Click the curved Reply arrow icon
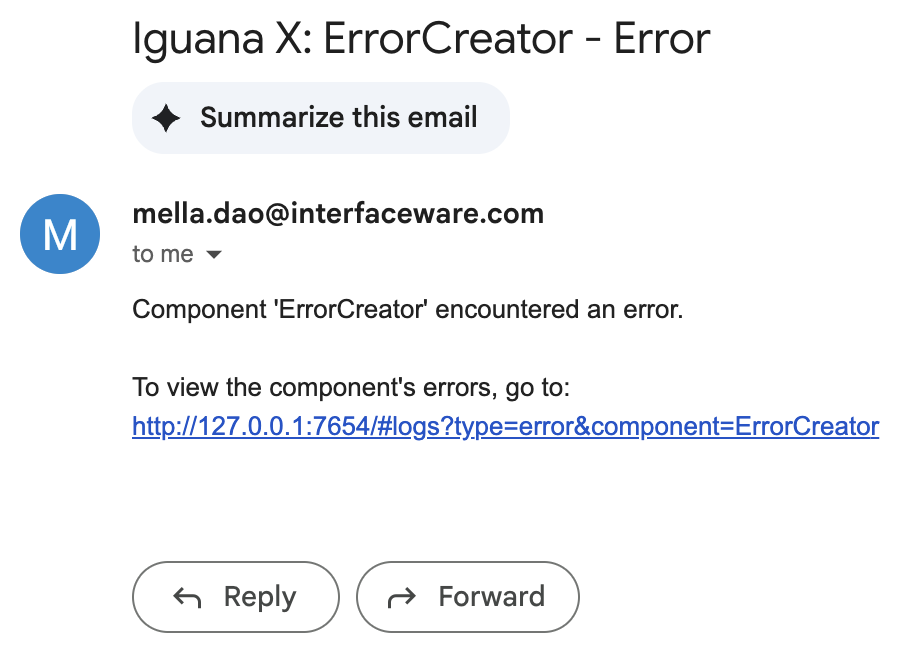The height and width of the screenshot is (654, 920). pyautogui.click(x=187, y=598)
